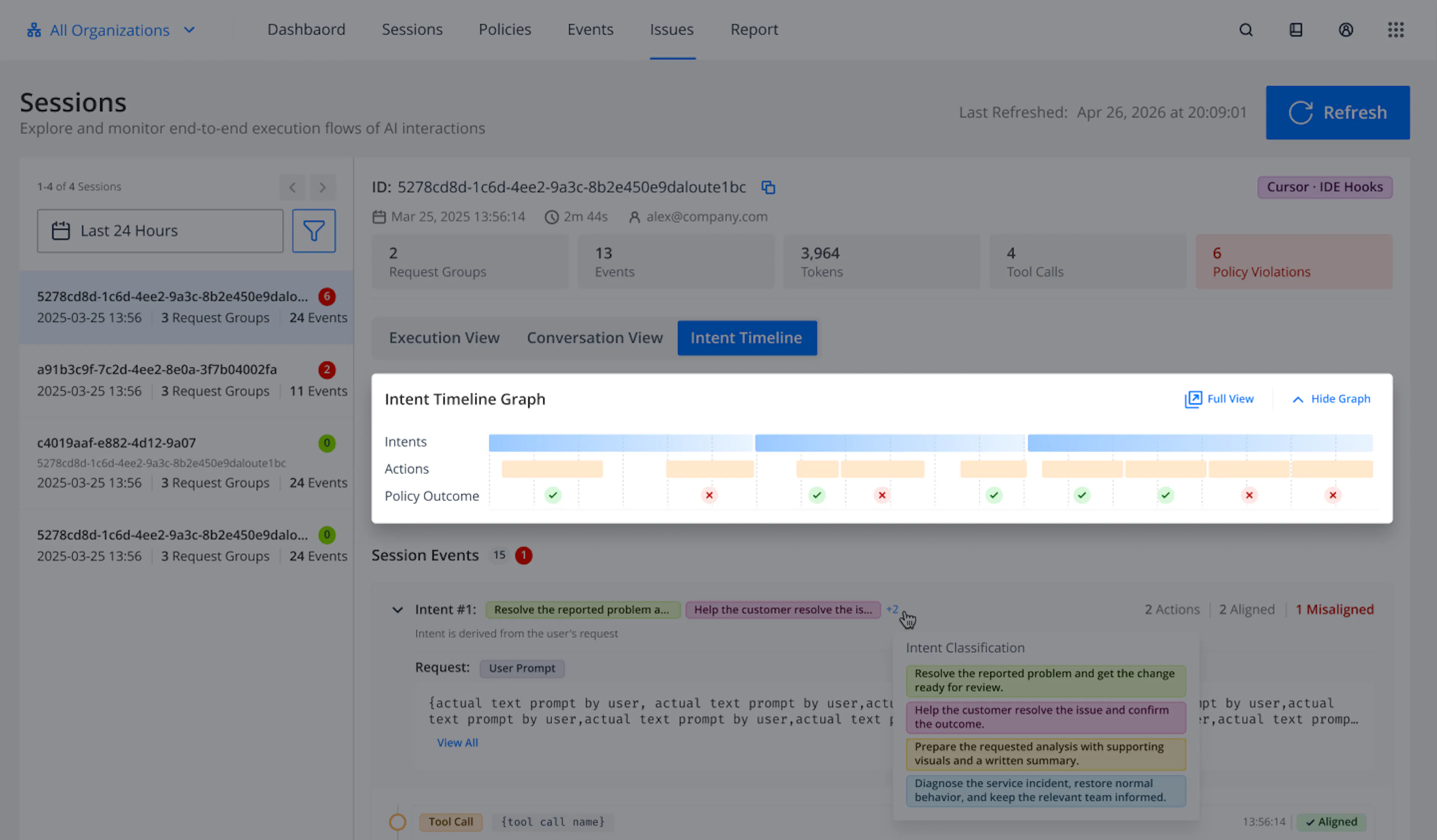
Task: Open the documentation book icon
Action: coord(1296,30)
